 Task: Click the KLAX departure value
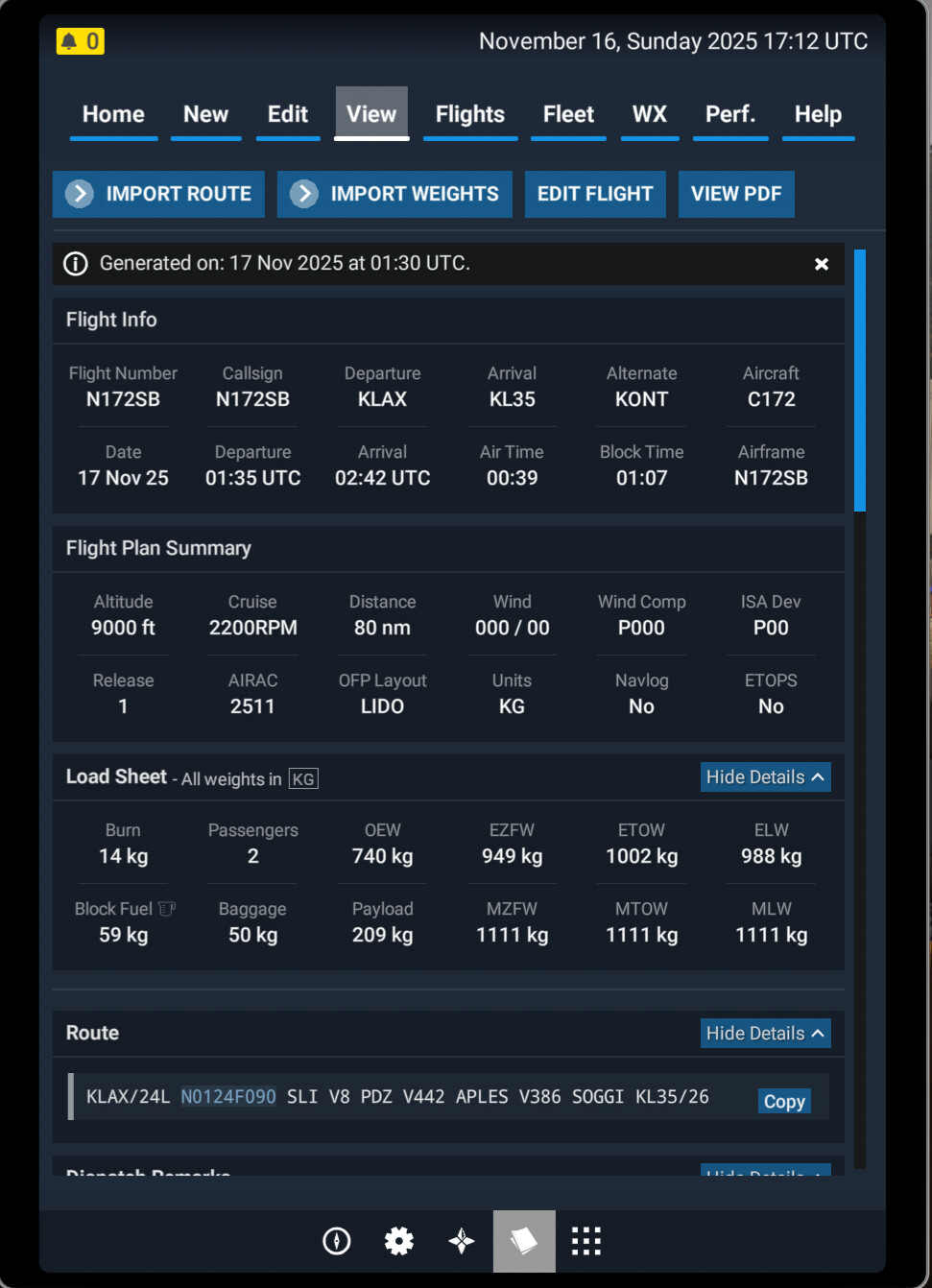coord(382,399)
